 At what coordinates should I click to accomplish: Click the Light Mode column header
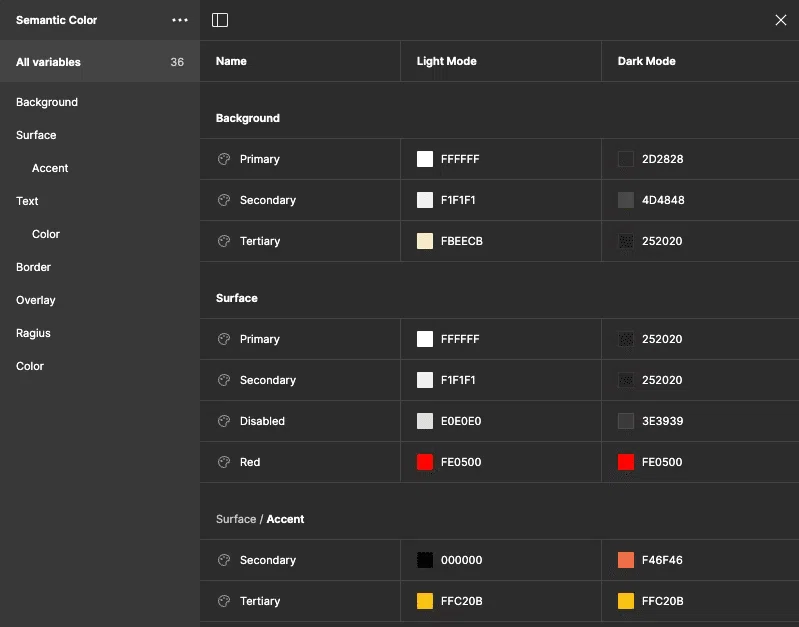(446, 61)
